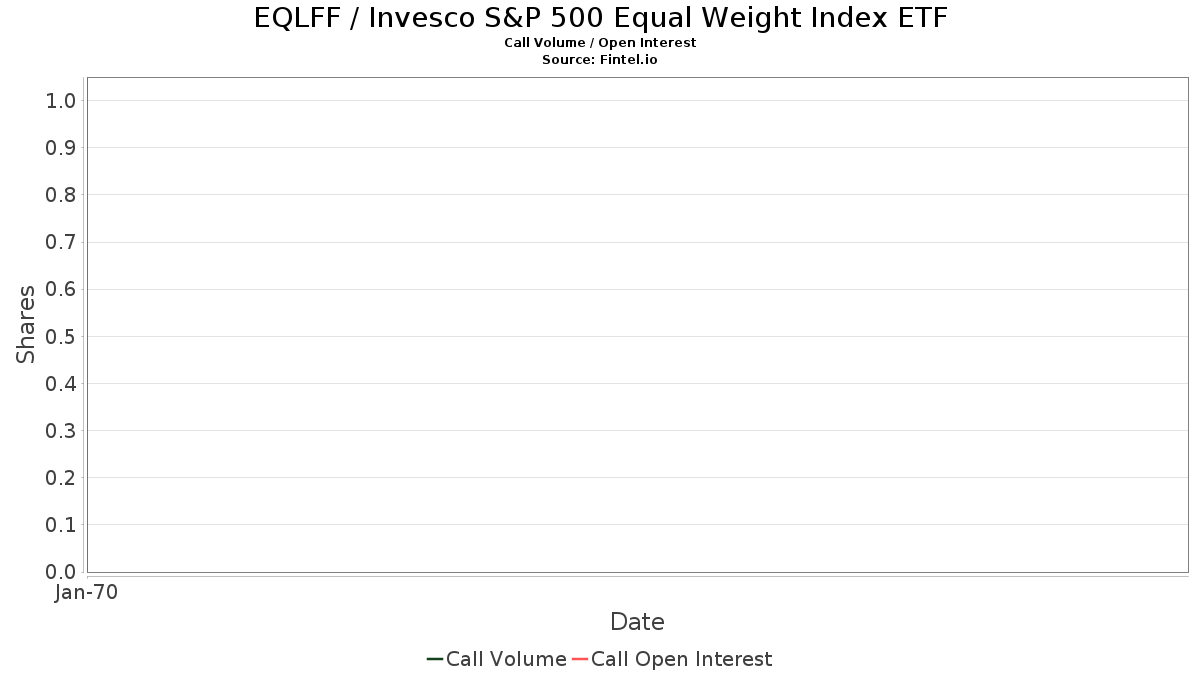Toggle the Call Open Interest legend label
1200x675 pixels.
pos(682,659)
